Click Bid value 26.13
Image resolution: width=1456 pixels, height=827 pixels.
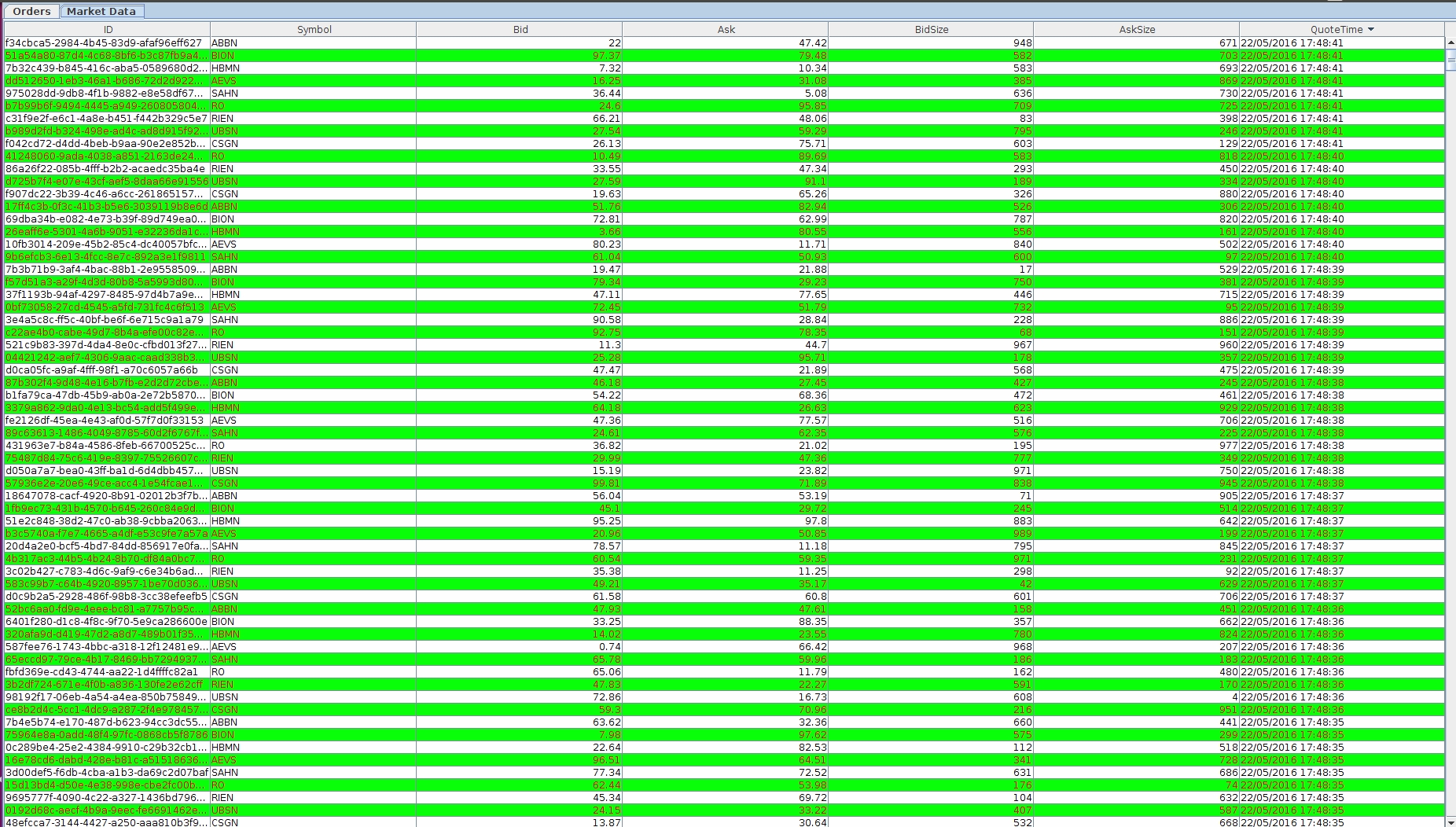point(606,144)
